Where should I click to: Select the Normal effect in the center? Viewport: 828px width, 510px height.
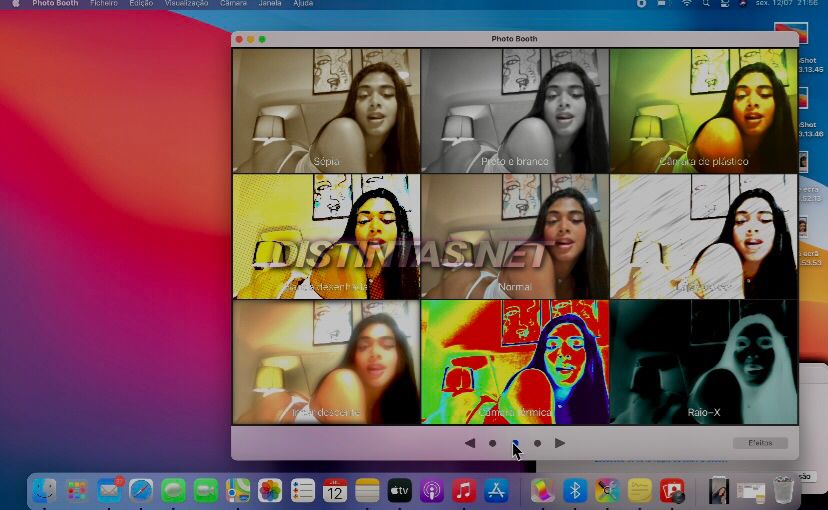(x=515, y=237)
